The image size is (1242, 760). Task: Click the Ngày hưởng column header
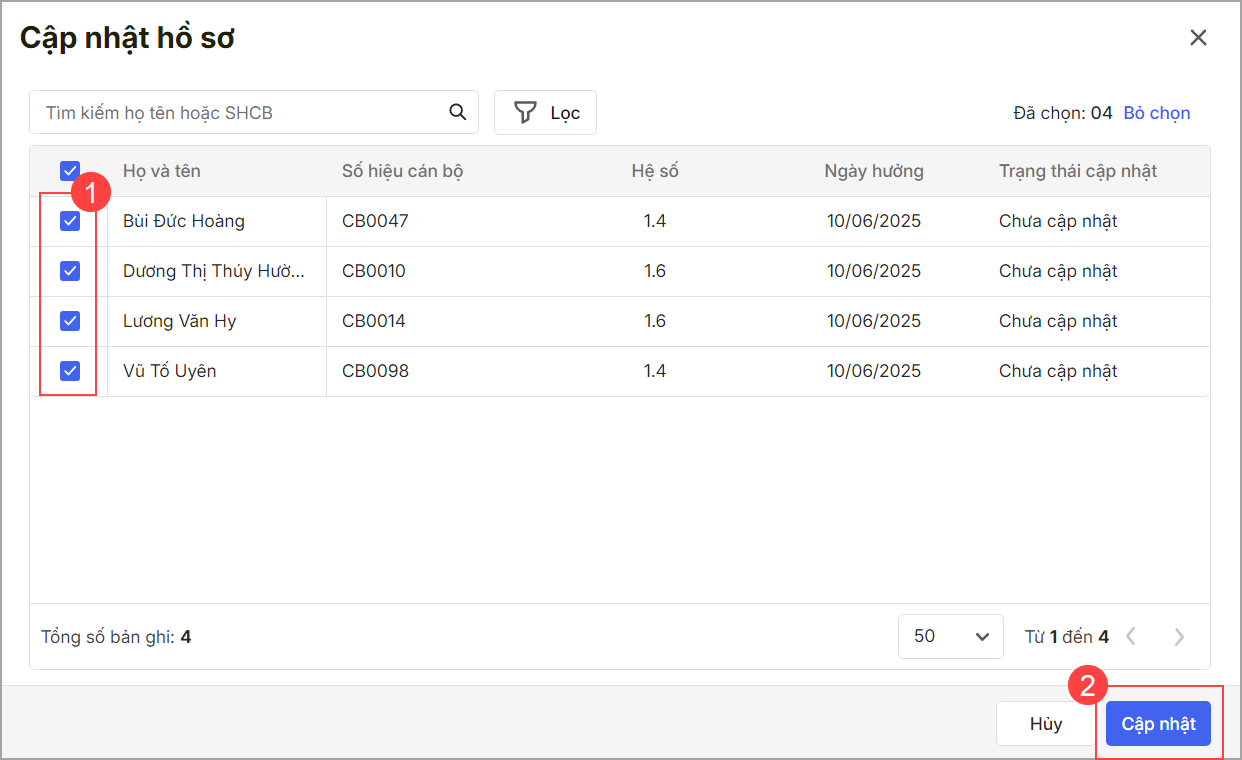[x=874, y=171]
